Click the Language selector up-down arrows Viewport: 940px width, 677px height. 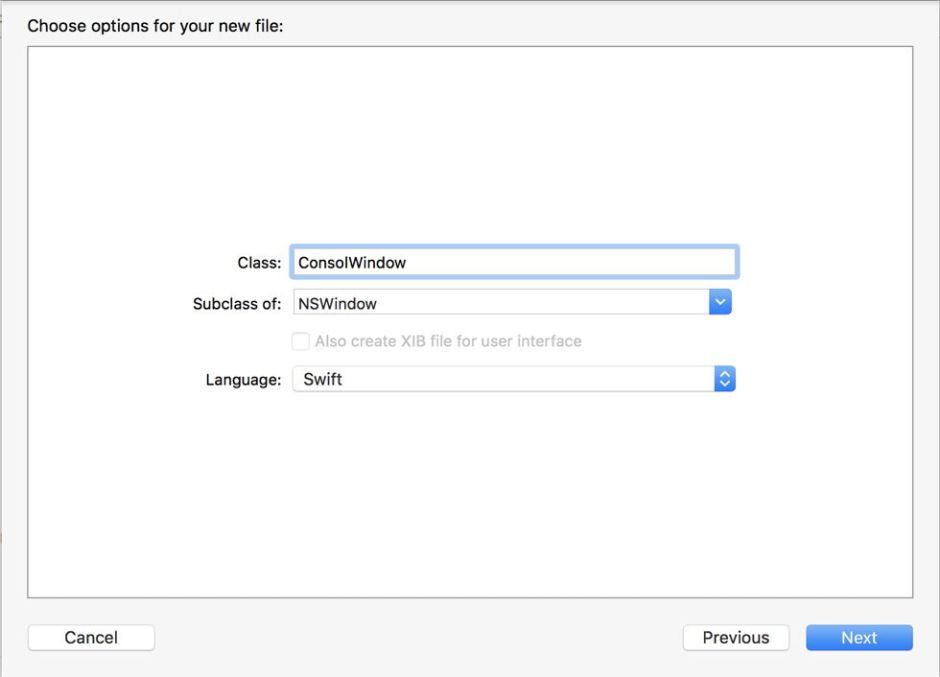tap(725, 379)
